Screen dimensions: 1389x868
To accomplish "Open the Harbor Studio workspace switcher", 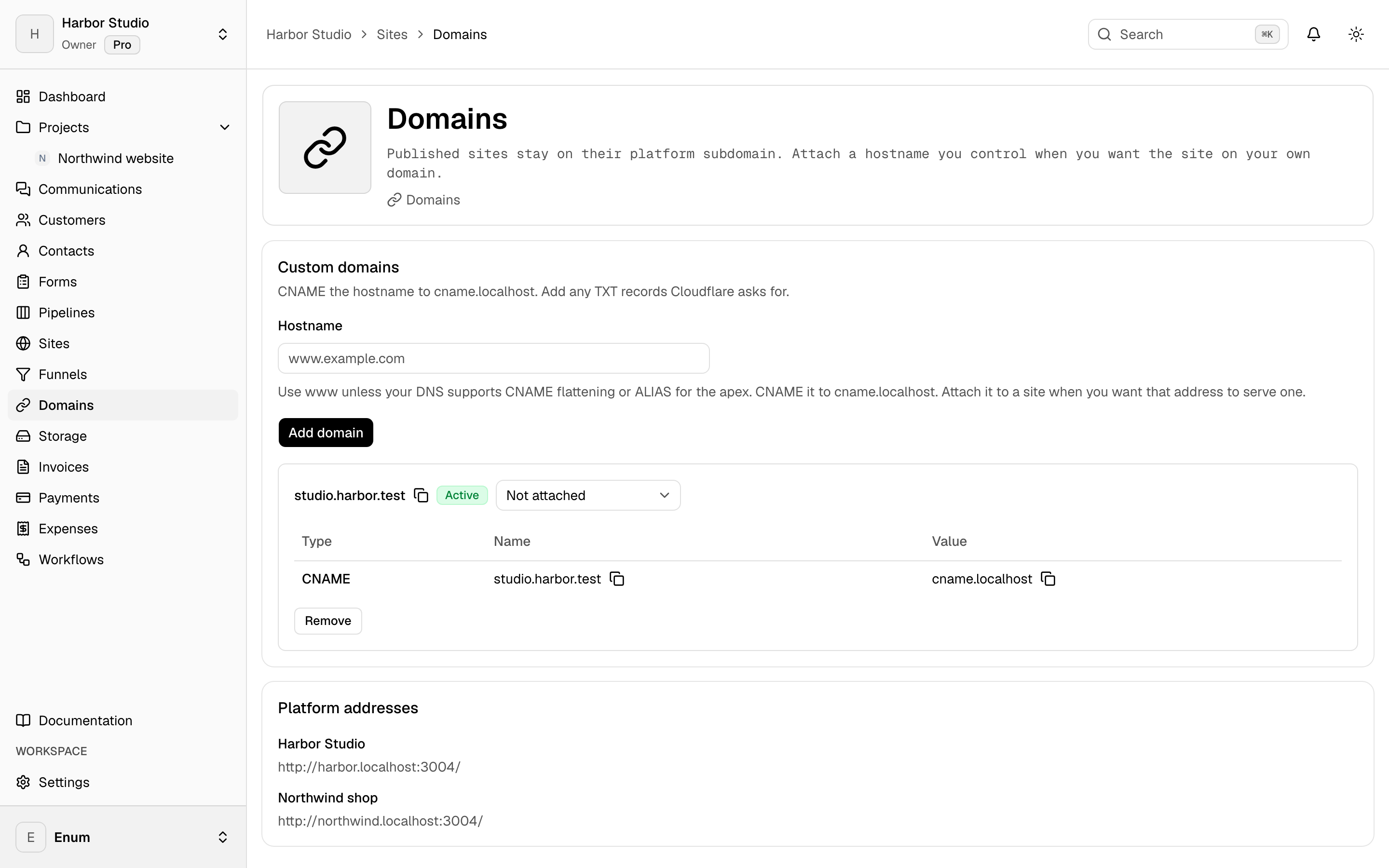I will pyautogui.click(x=123, y=34).
